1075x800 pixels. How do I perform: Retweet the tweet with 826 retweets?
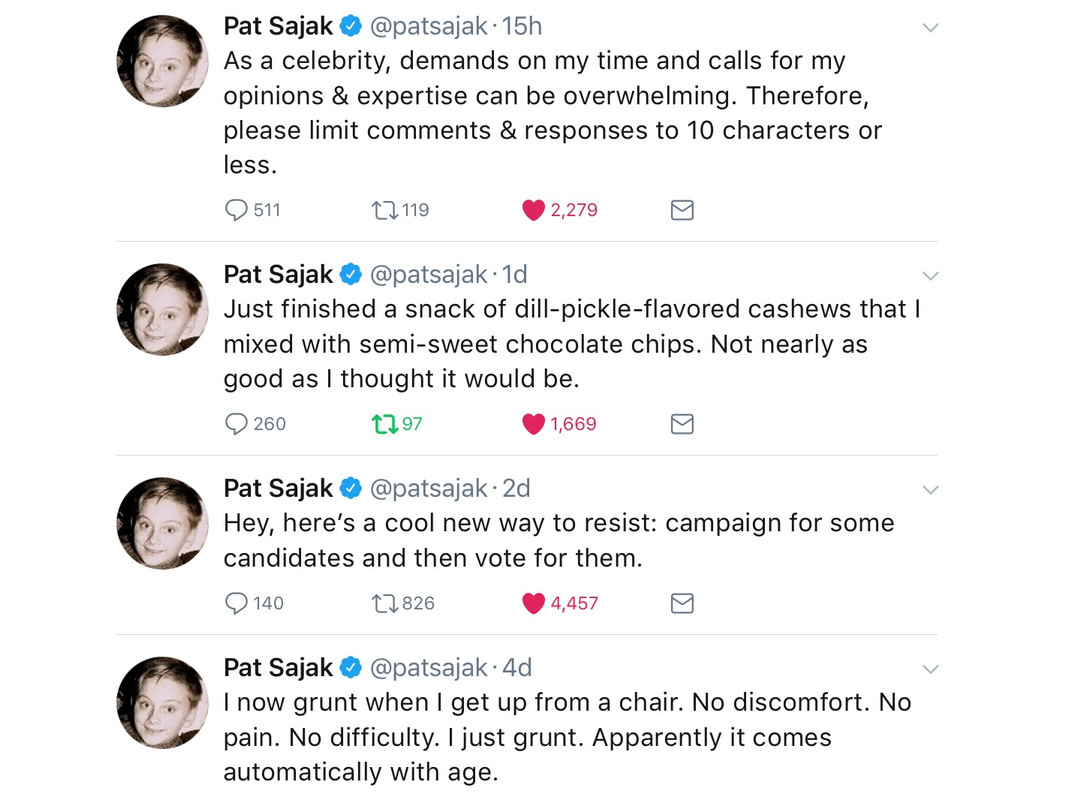(x=384, y=603)
